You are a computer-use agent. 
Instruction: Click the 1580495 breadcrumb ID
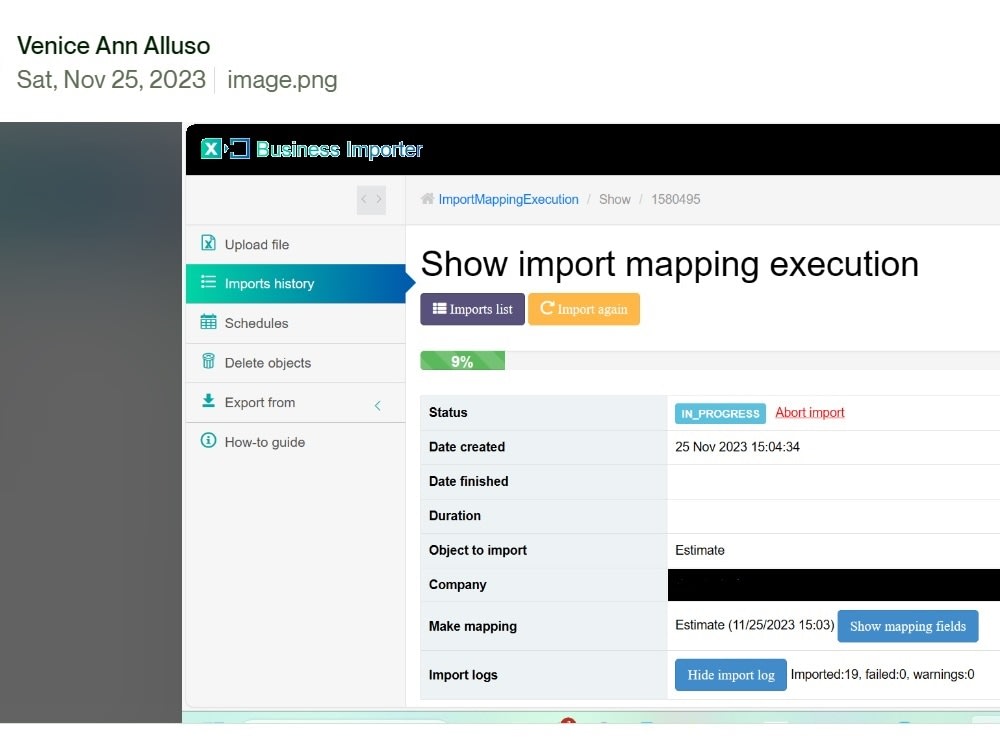pos(675,200)
